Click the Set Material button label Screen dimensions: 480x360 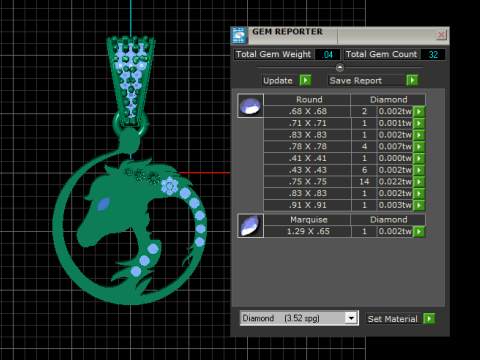coord(392,319)
